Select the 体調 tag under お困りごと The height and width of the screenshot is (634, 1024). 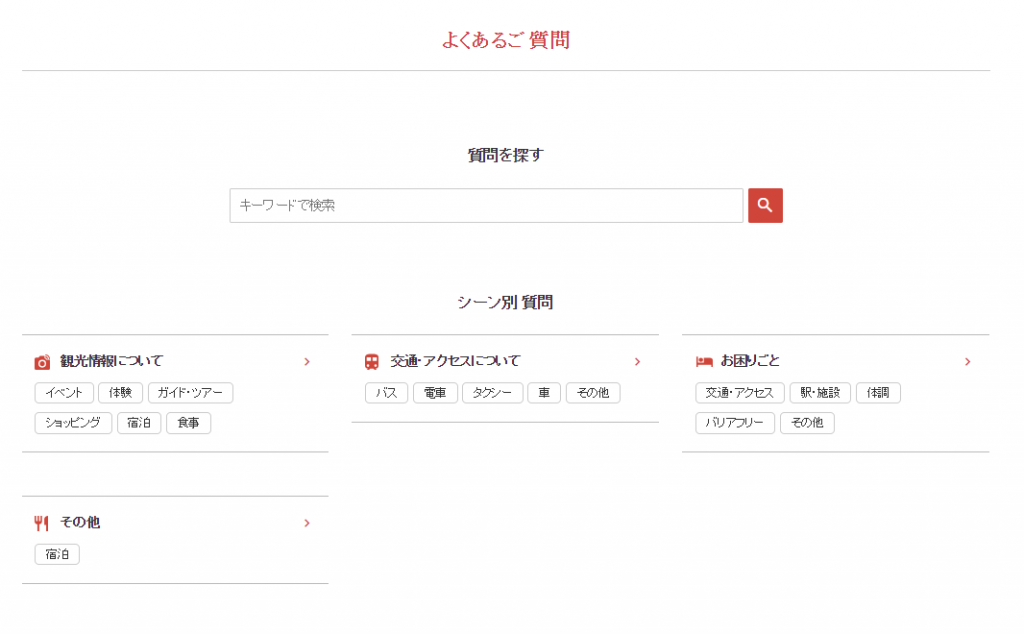click(x=878, y=393)
